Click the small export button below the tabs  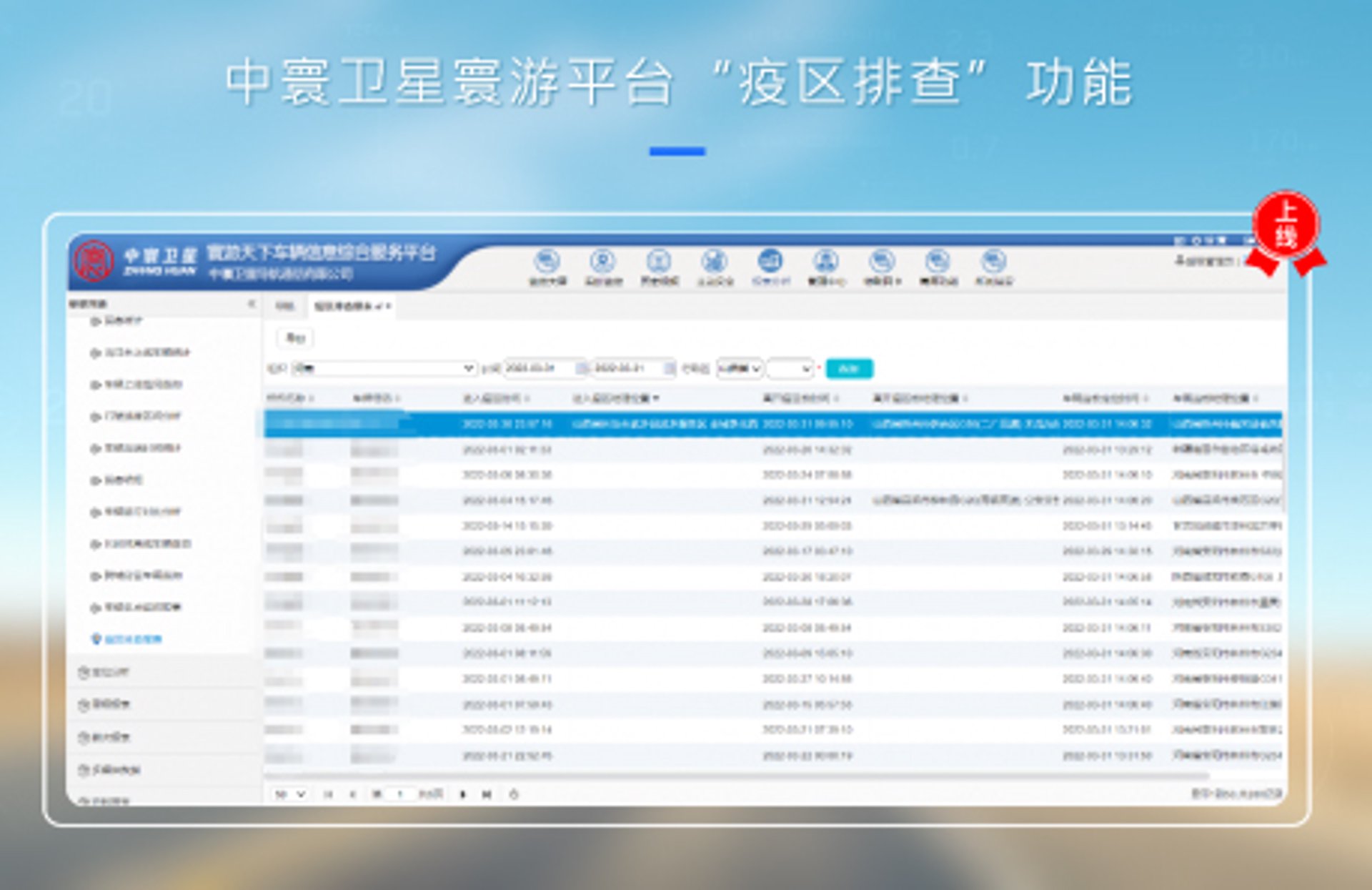[x=295, y=337]
